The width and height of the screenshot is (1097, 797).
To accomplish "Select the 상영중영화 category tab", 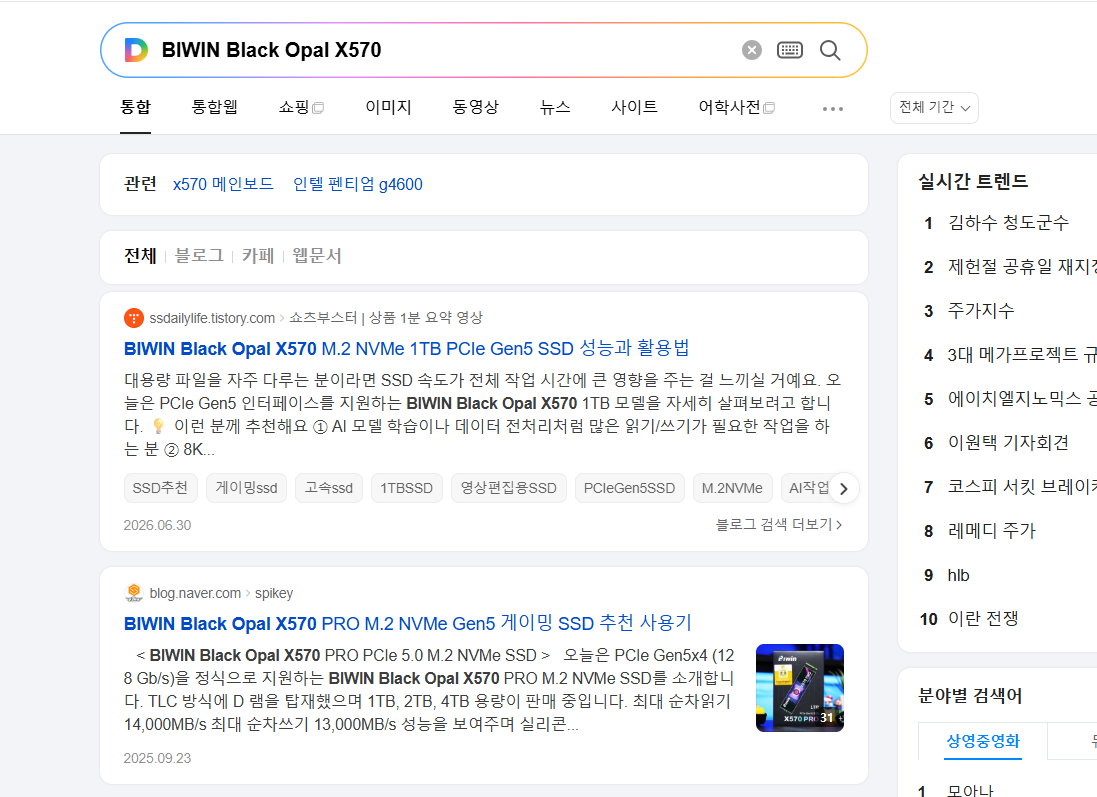I will click(983, 741).
